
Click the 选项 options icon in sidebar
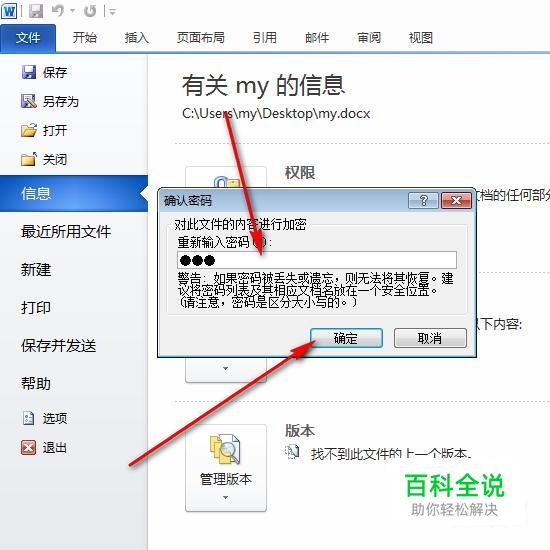(28, 418)
